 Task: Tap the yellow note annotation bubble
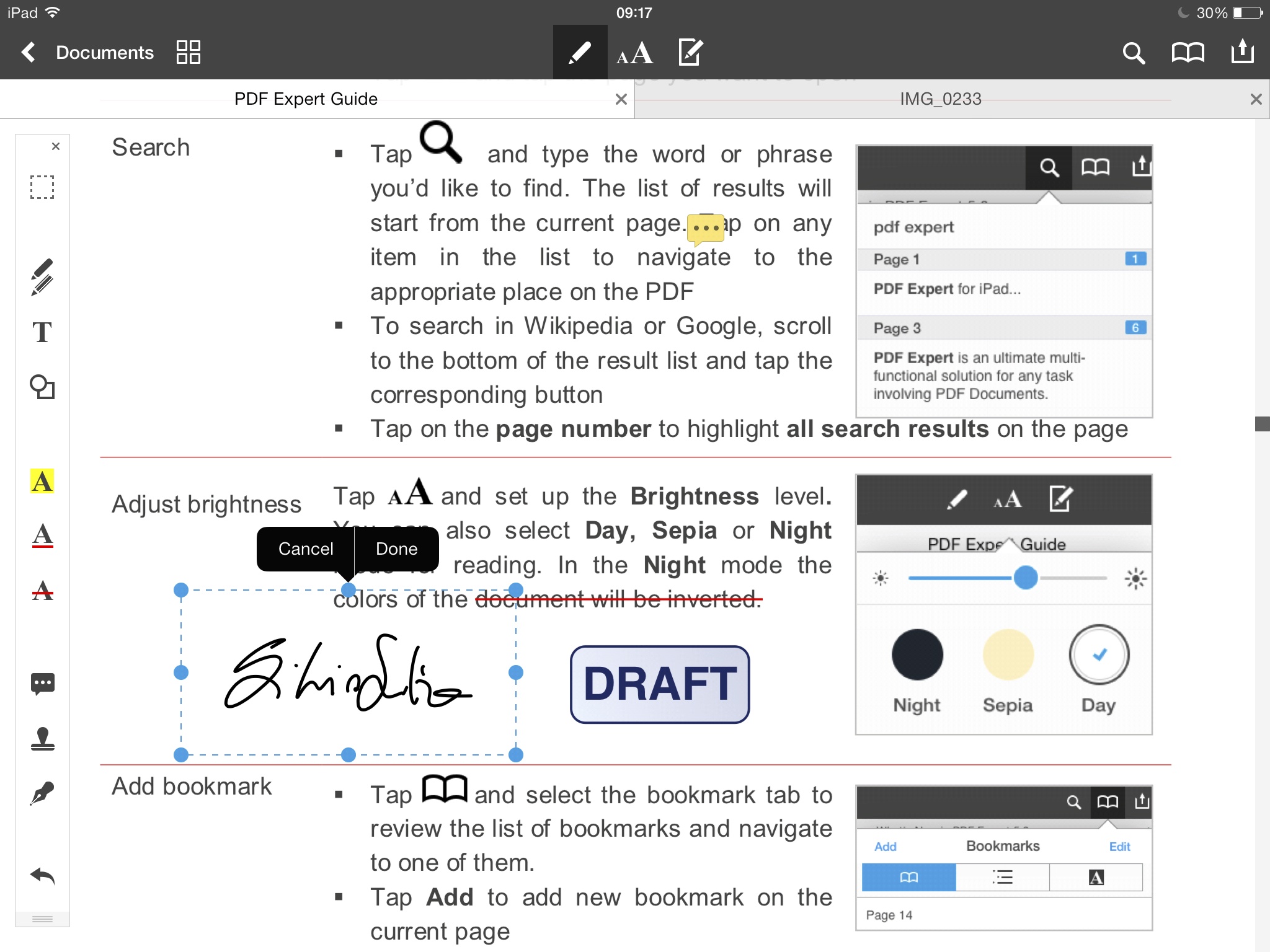(x=706, y=229)
